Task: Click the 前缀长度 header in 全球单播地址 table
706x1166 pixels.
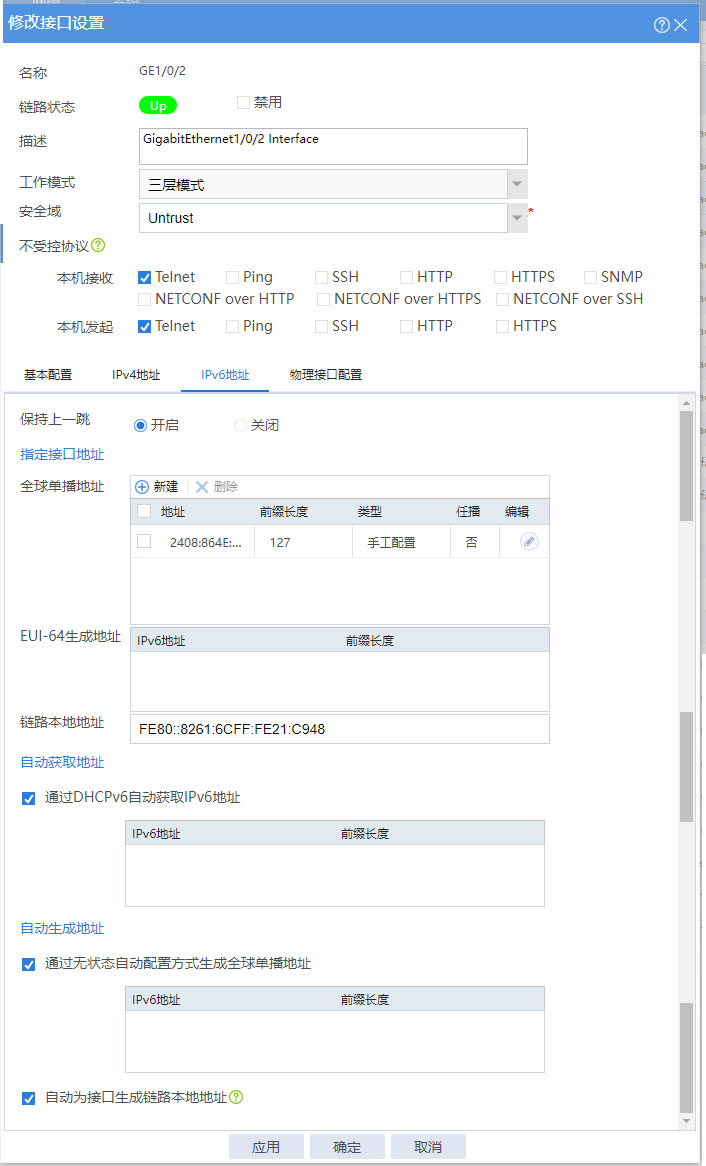Action: pos(284,512)
